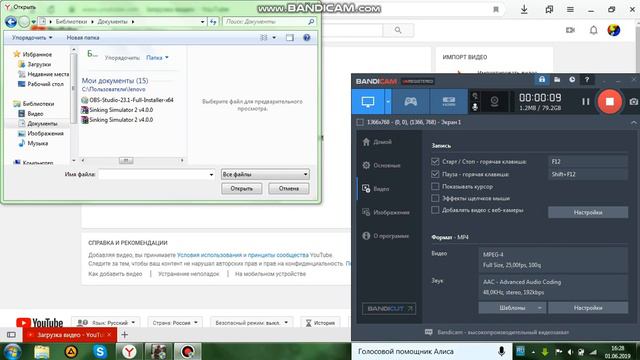Viewport: 640px width, 360px height.
Task: Open Настройки button in Запись section
Action: pos(588,212)
